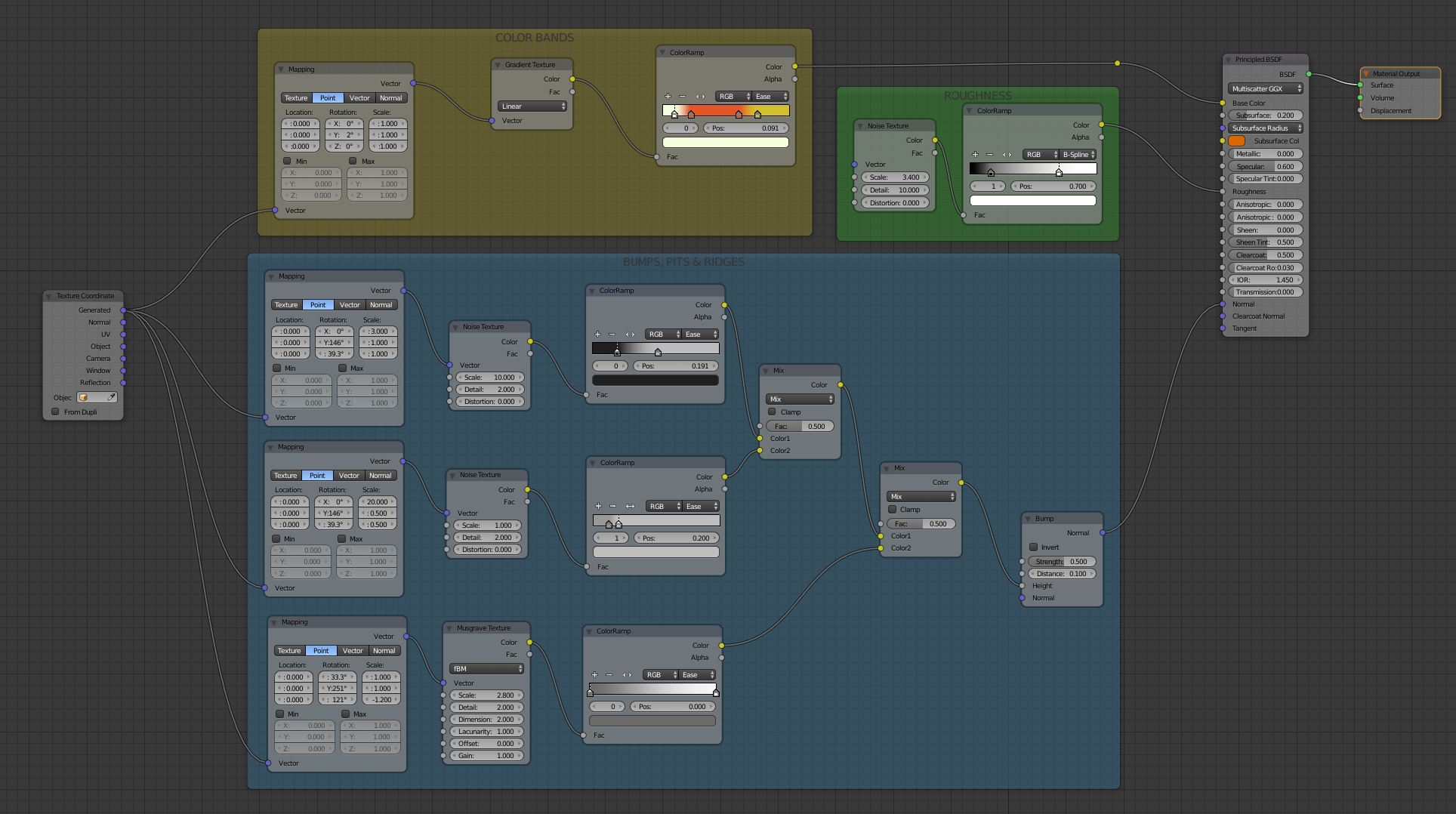The image size is (1456, 814).
Task: Add stop in ColorRamp with Pos 0.200
Action: (598, 507)
